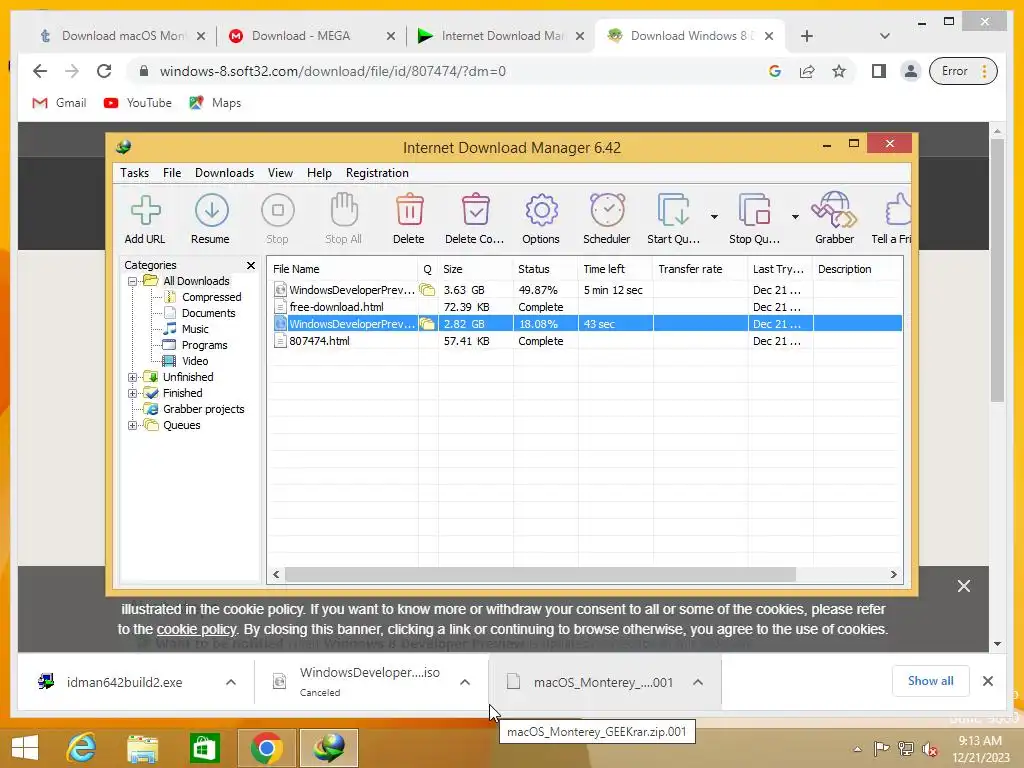Open the YouTube bookmark
Viewport: 1024px width, 768px height.
138,103
